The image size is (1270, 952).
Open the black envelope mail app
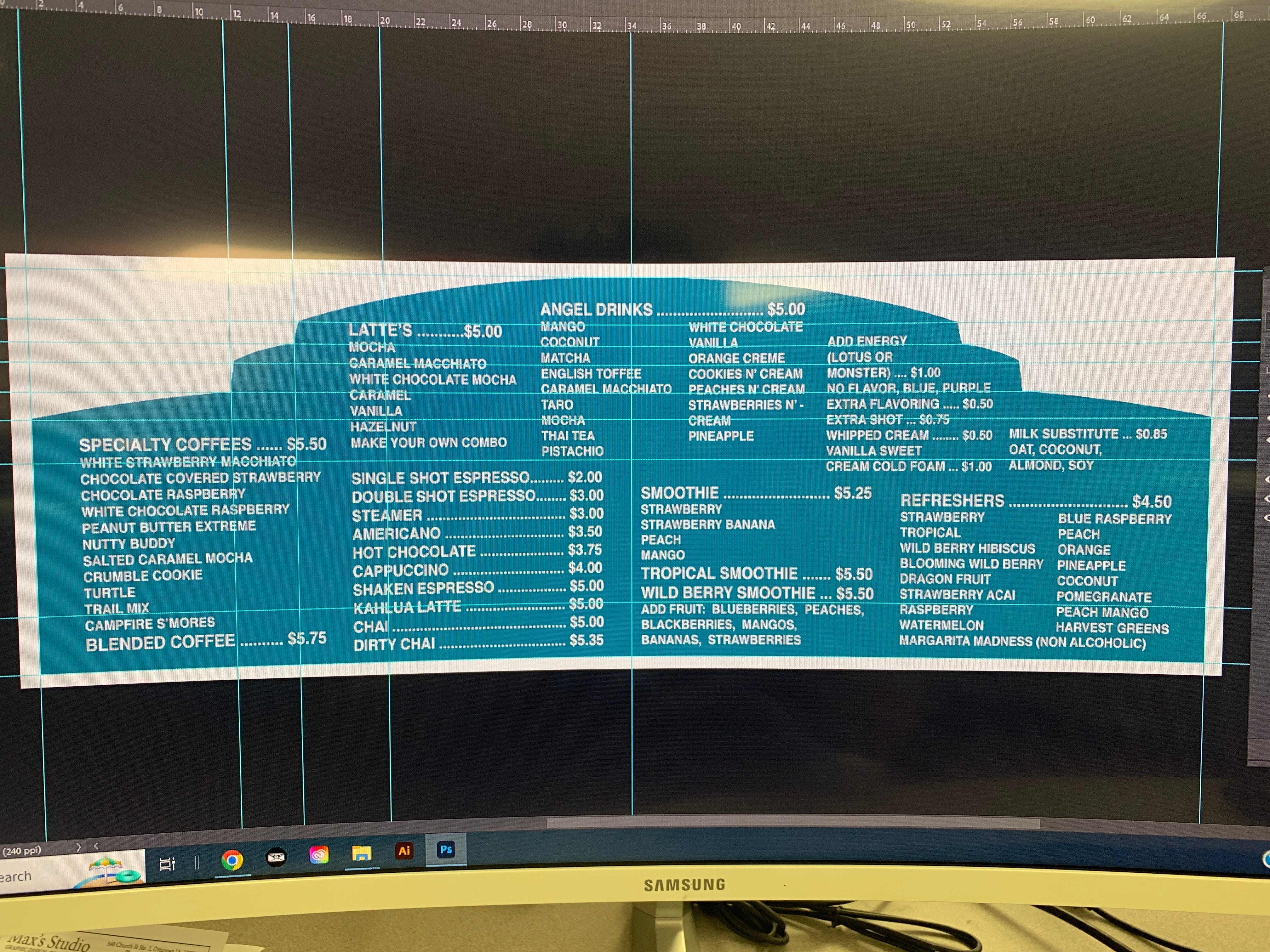(276, 857)
